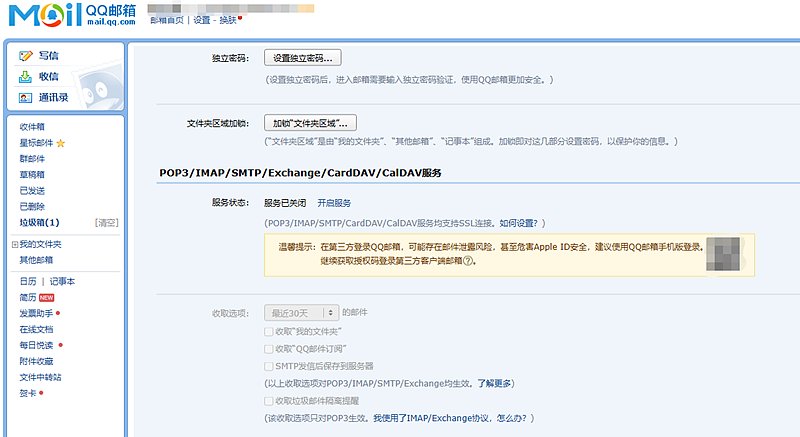Click the receive mail (收信) download icon
The image size is (800, 437).
25,77
